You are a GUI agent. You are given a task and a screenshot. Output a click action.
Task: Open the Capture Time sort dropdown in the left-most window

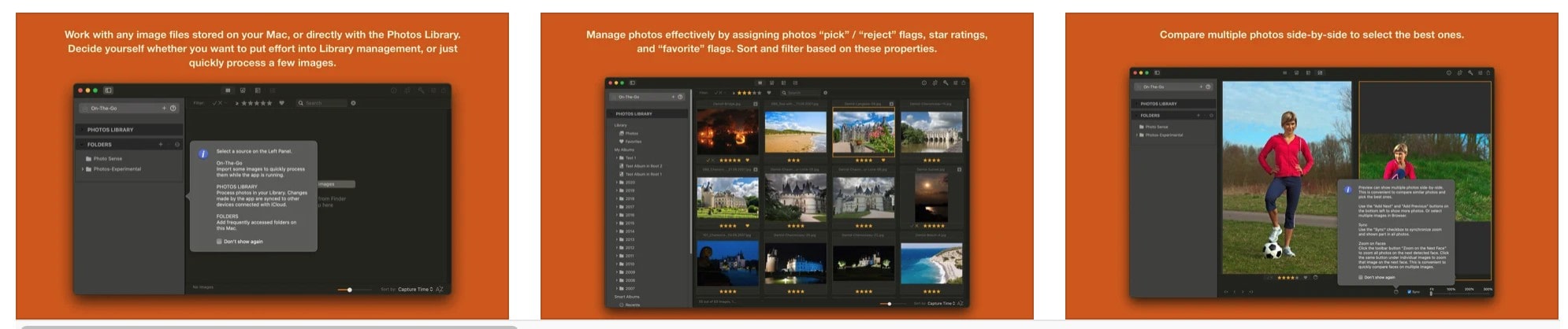coord(415,290)
